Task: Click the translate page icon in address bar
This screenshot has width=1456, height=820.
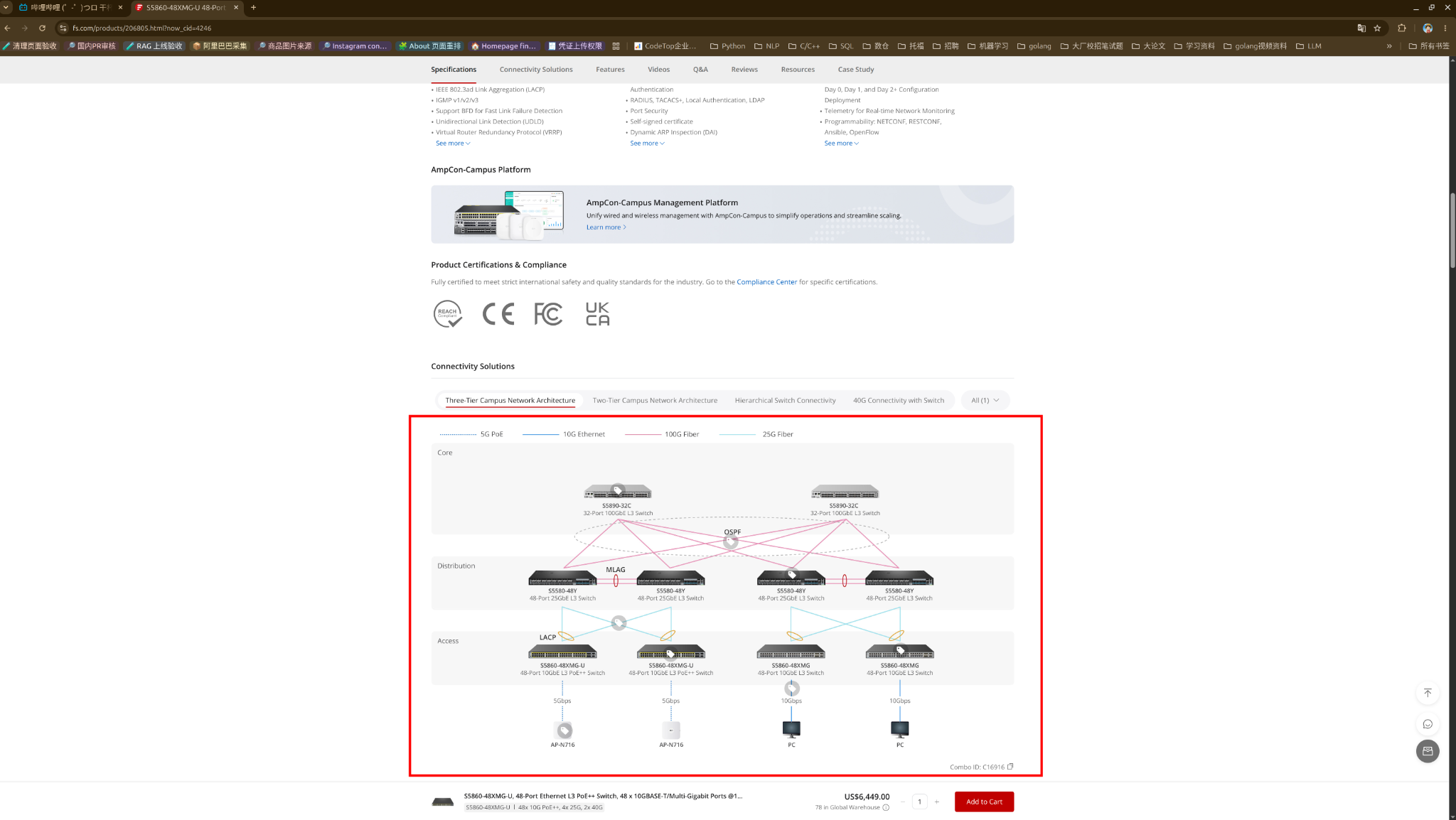Action: point(1361,28)
